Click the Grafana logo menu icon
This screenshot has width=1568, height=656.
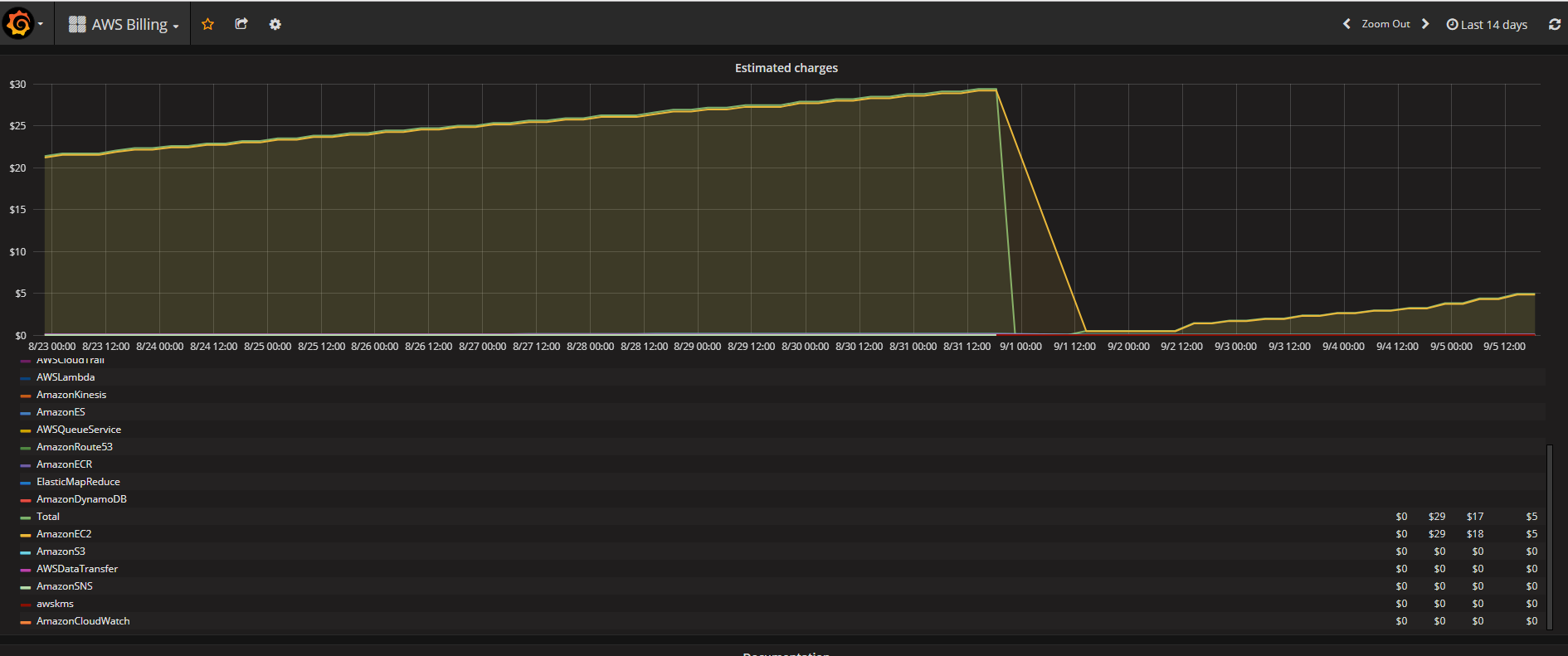point(18,24)
